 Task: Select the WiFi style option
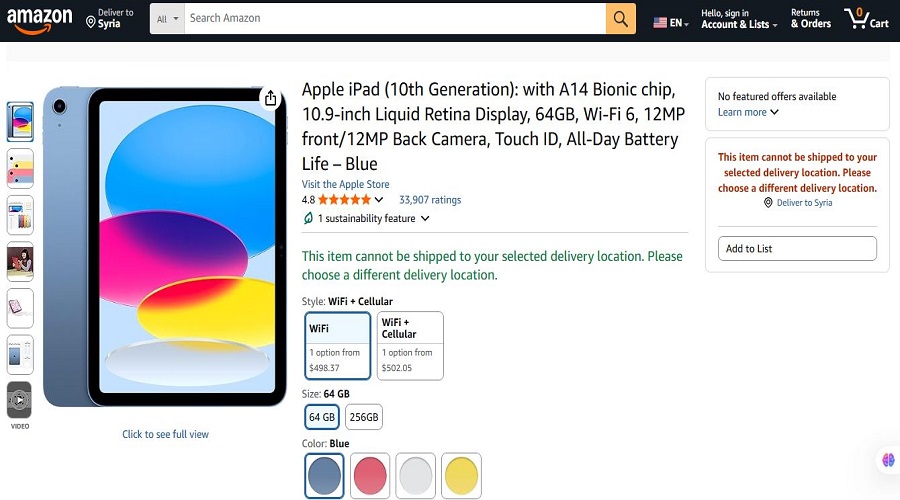[x=338, y=346]
